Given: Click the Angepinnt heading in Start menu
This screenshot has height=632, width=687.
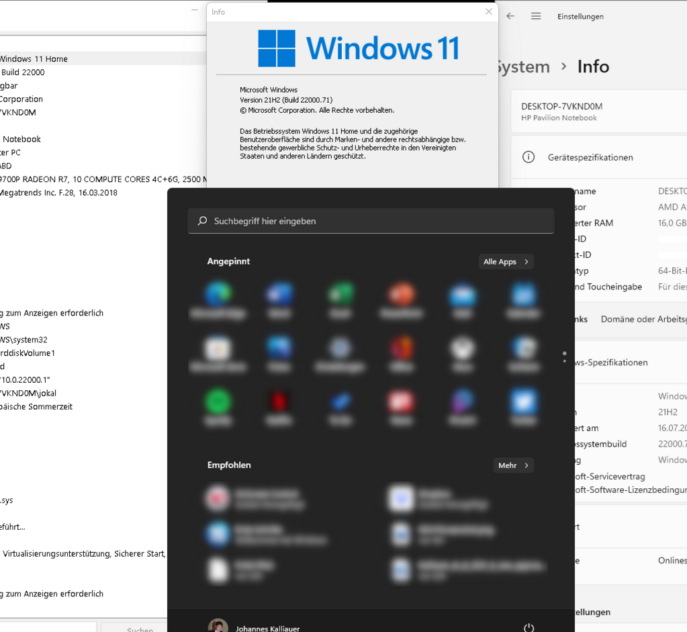Looking at the screenshot, I should coord(228,261).
